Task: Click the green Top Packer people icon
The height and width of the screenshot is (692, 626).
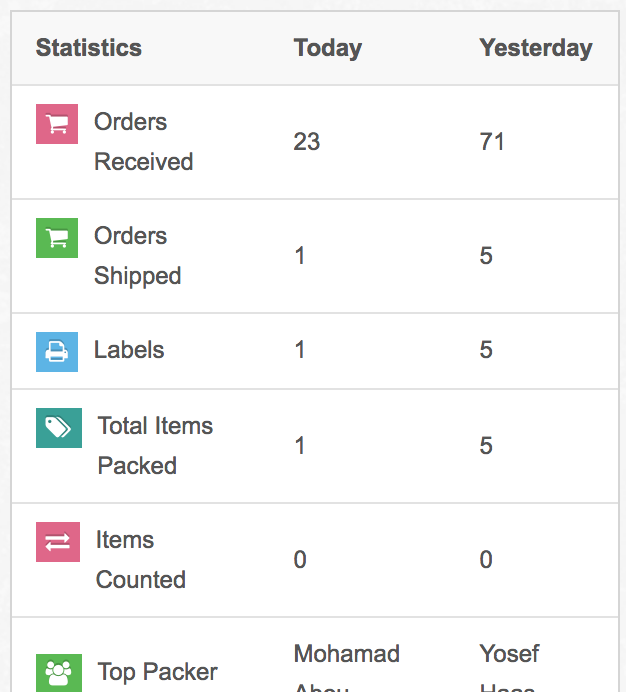Action: coord(57,672)
